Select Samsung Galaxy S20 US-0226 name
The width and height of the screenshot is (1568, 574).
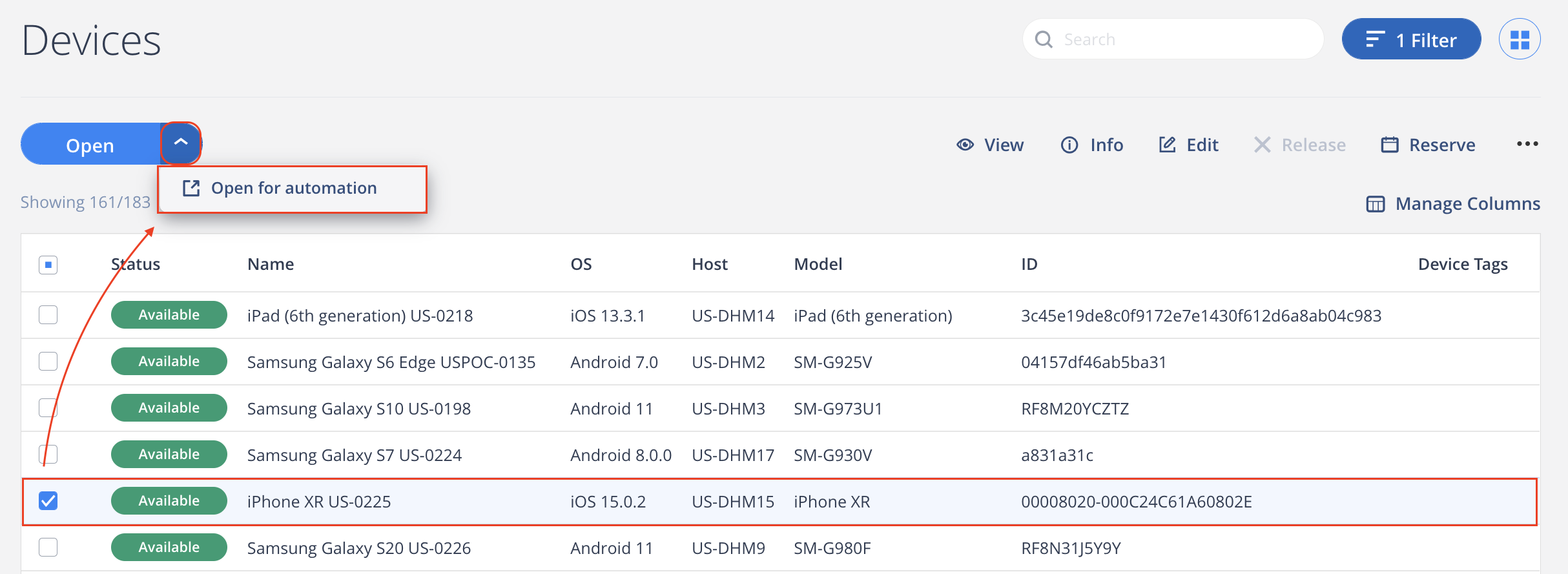359,548
